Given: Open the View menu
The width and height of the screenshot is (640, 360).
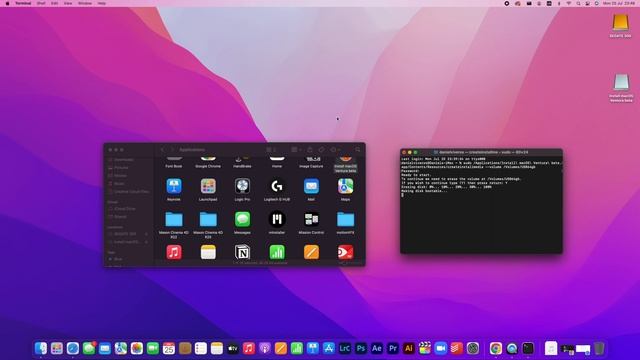Looking at the screenshot, I should 68,3.
